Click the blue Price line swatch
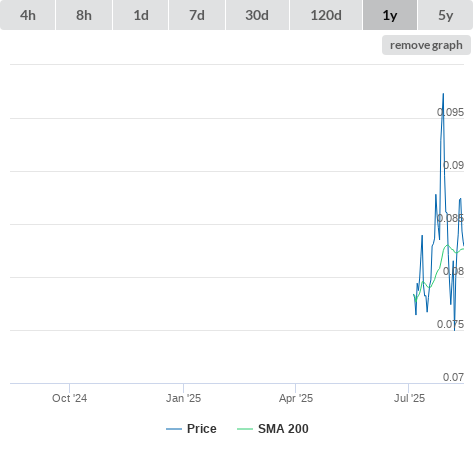Viewport: 474px width, 455px height. point(174,429)
